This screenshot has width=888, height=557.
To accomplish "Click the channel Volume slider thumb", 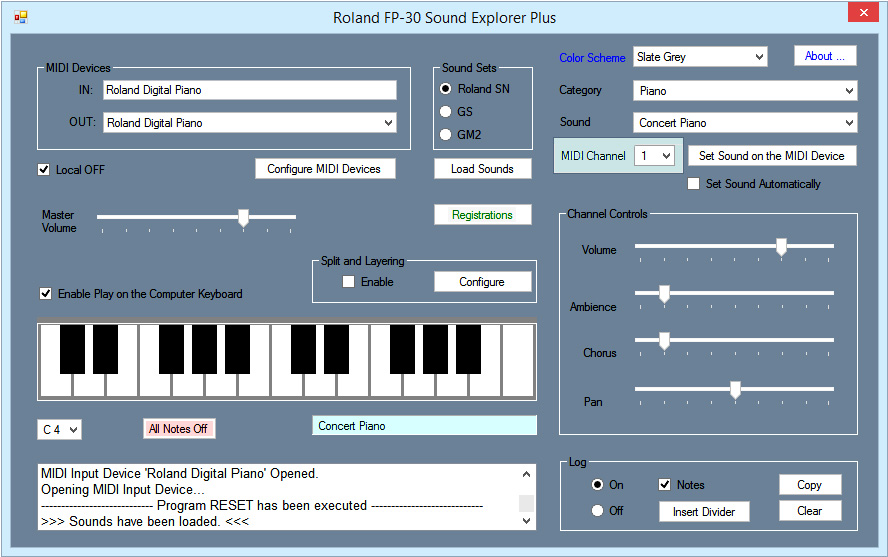I will coord(782,247).
